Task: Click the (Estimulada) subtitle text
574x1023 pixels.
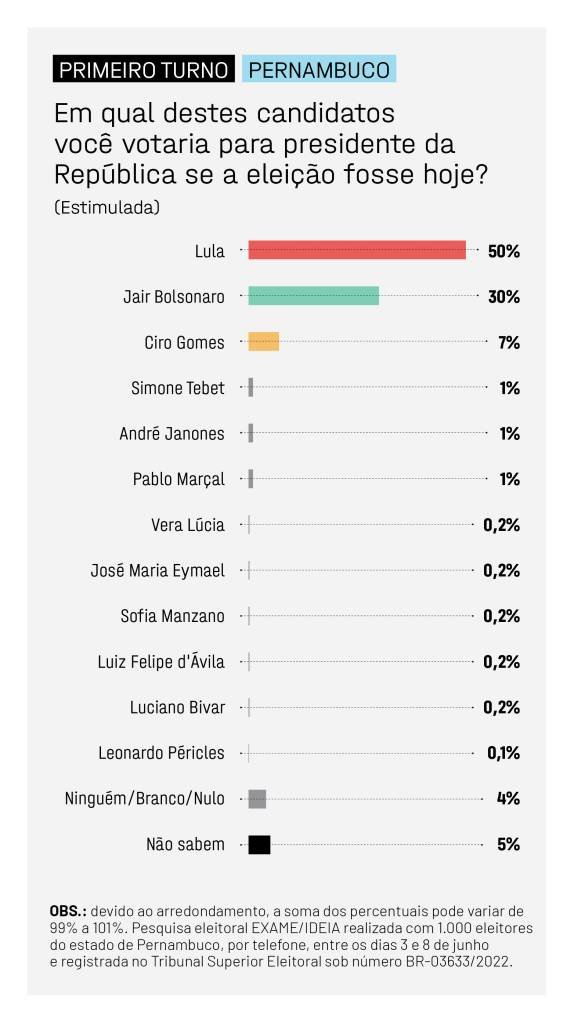Action: coord(107,208)
